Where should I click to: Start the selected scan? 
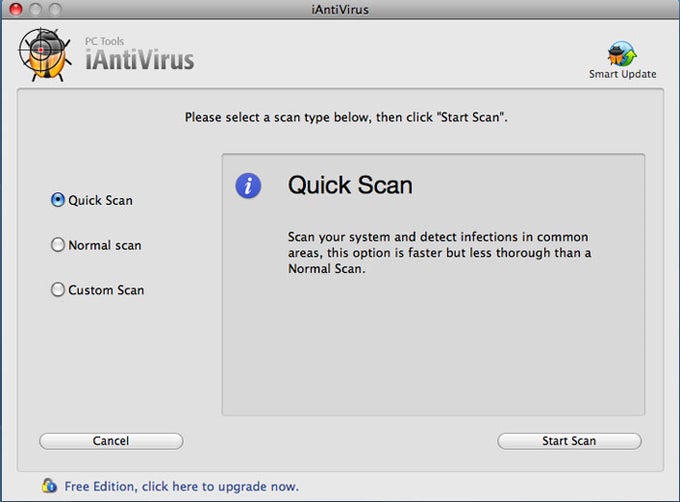[x=569, y=441]
